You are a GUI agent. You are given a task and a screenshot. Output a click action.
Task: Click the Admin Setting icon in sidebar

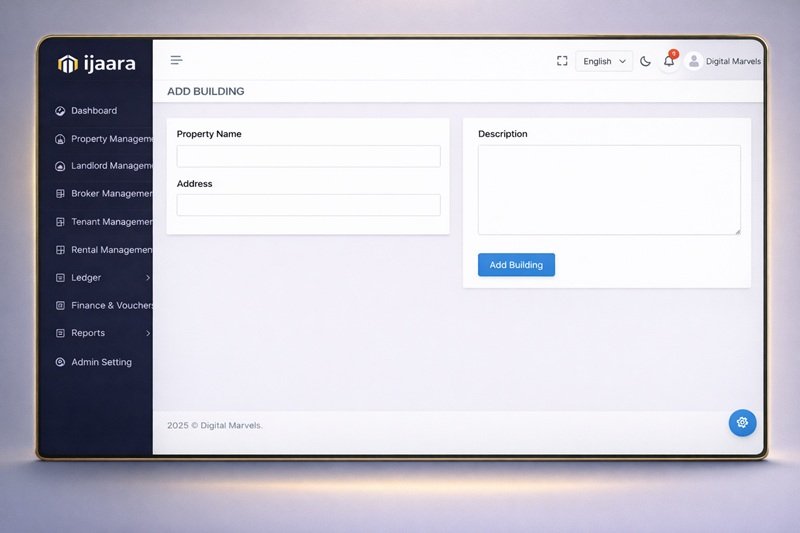coord(61,362)
